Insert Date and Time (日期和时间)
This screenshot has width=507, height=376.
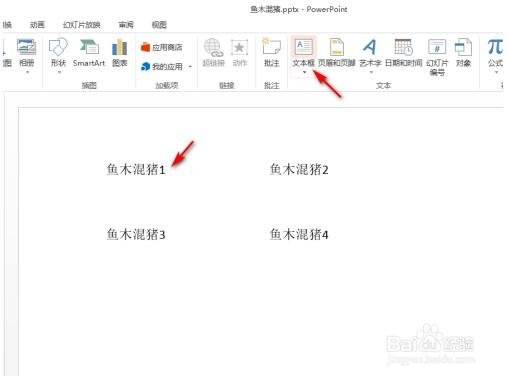pos(403,53)
